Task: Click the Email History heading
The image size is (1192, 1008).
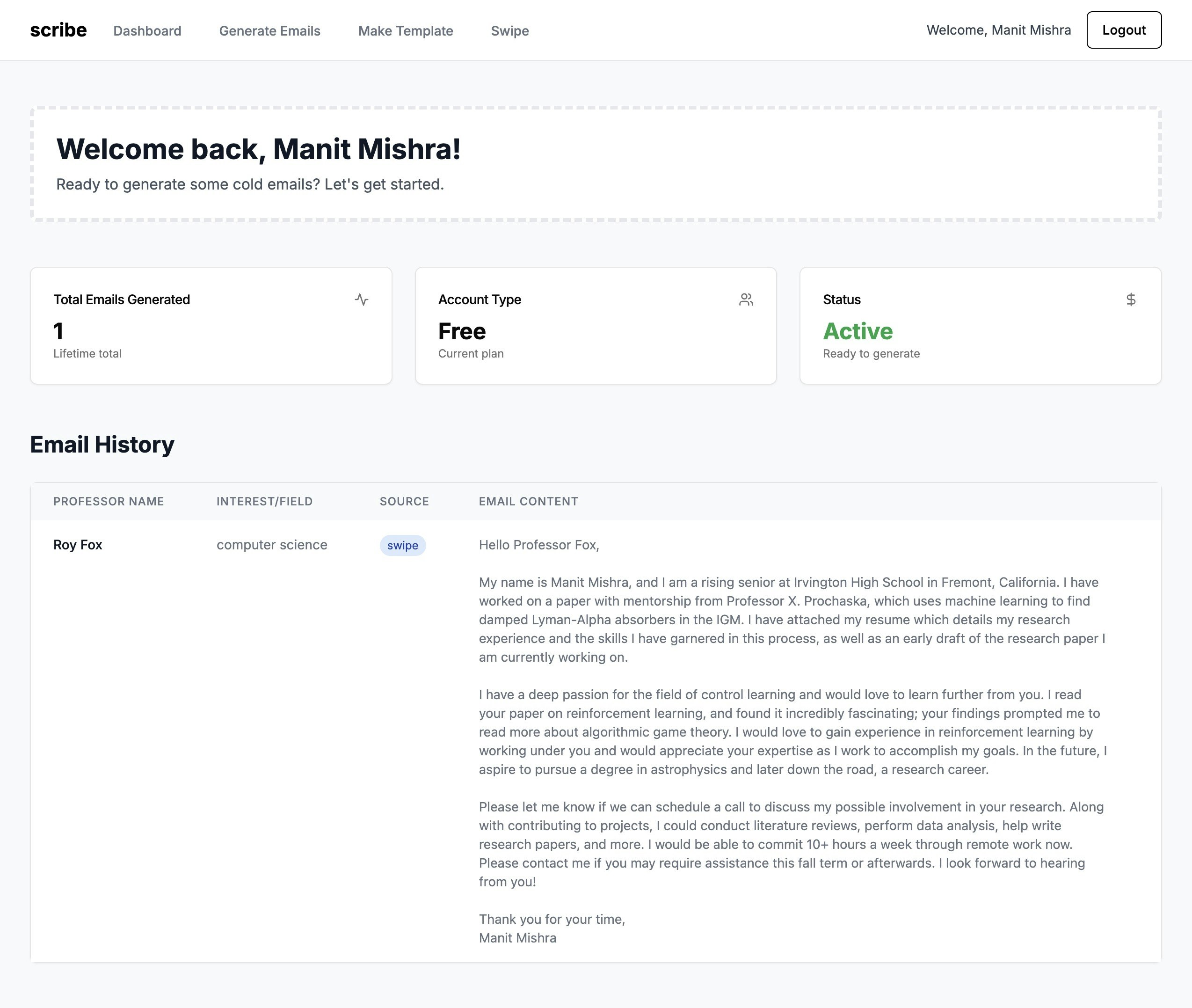Action: 102,445
